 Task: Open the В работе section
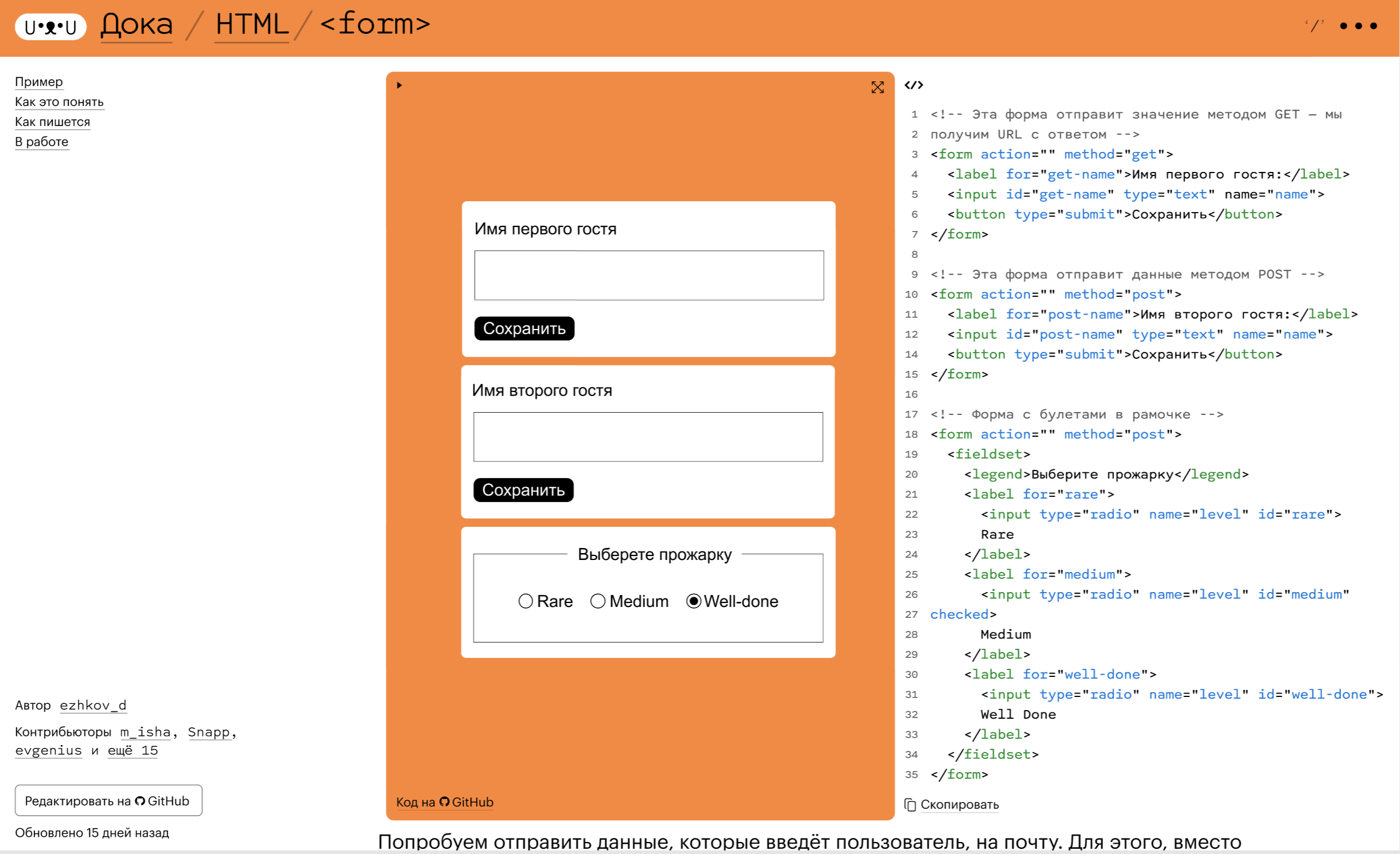coord(41,142)
